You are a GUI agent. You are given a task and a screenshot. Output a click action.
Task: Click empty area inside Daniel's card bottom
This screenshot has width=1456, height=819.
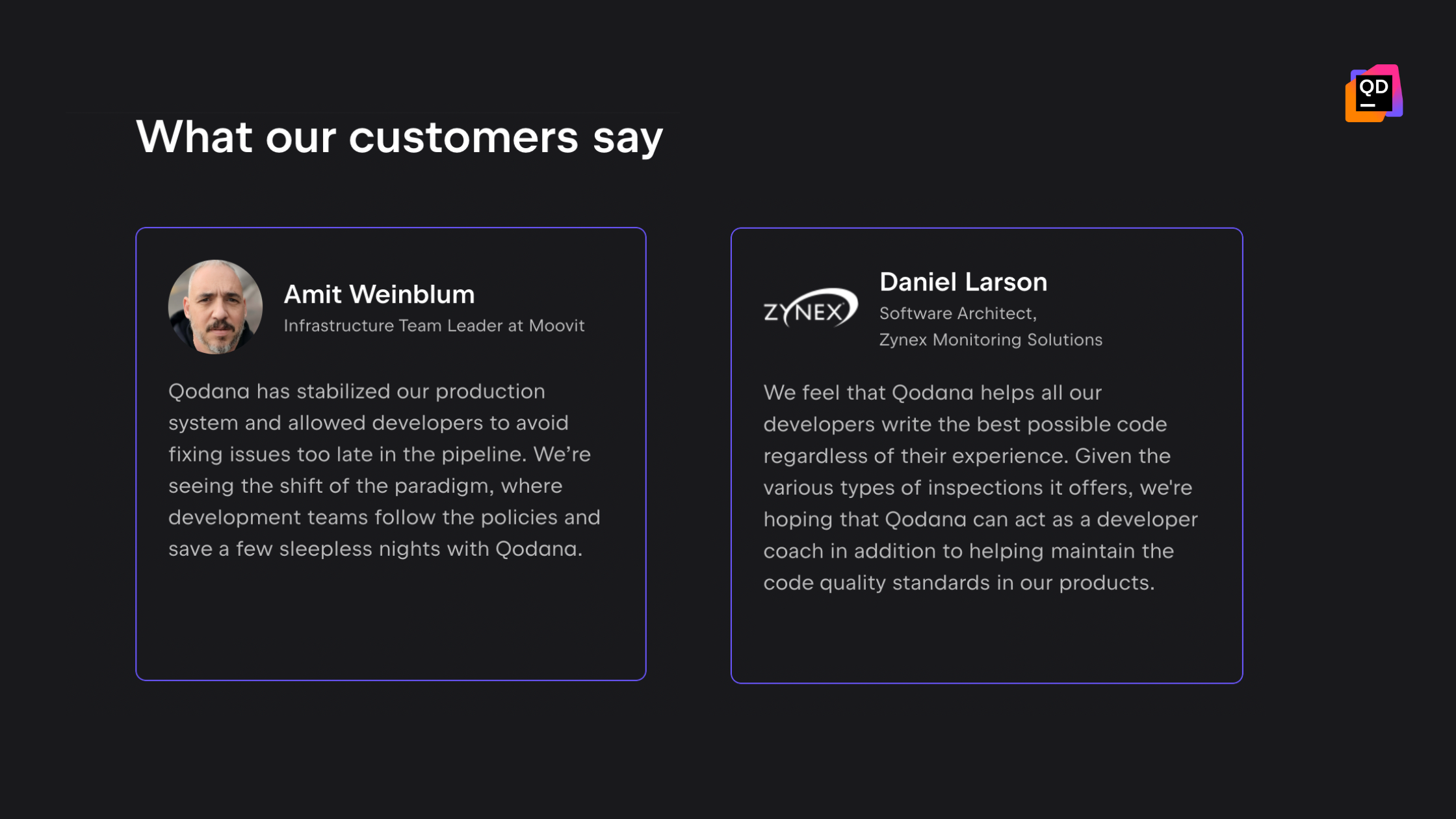coord(987,640)
